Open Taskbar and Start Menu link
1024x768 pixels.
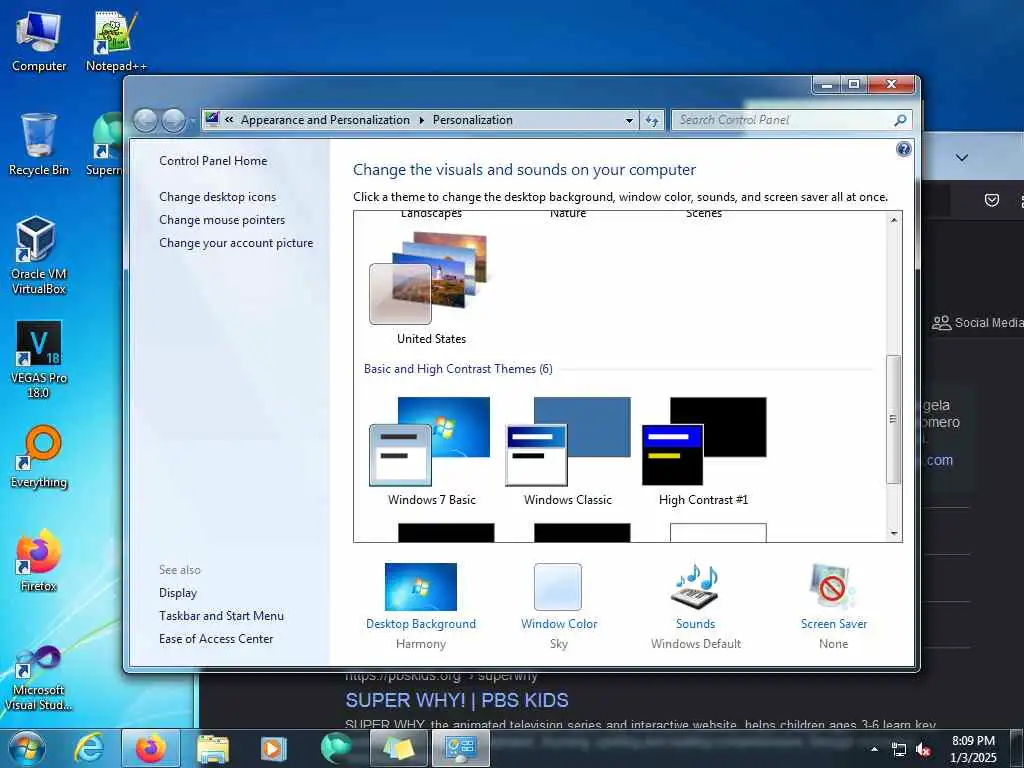[221, 616]
